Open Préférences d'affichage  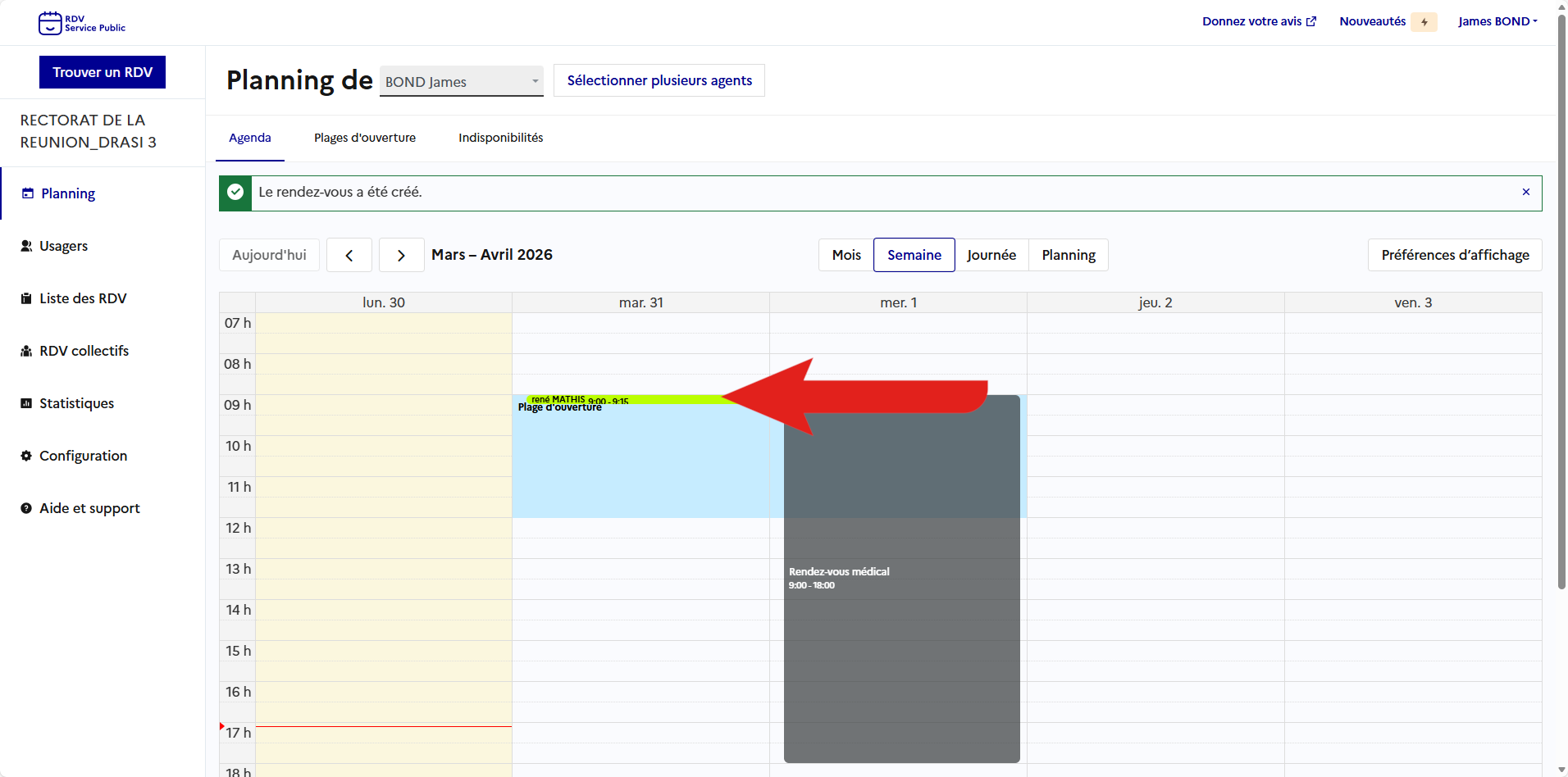(1455, 255)
